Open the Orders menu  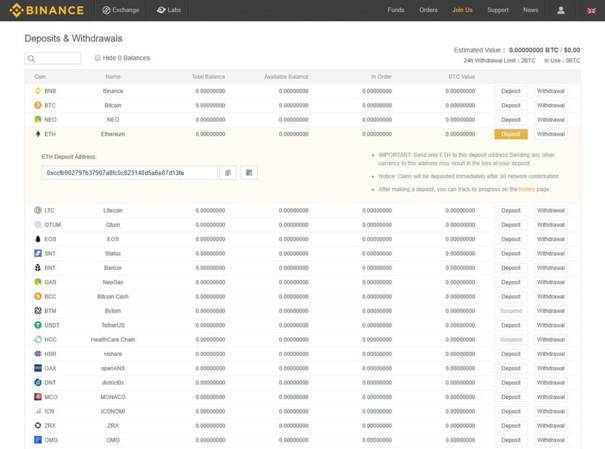[x=428, y=10]
